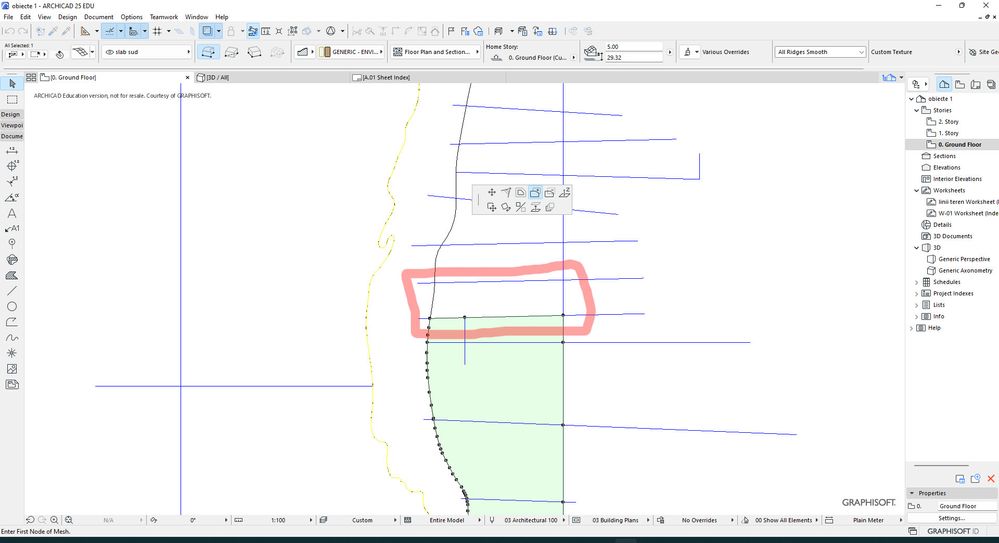This screenshot has height=543, width=999.
Task: Select the Arrow tool in toolbox
Action: pos(12,83)
